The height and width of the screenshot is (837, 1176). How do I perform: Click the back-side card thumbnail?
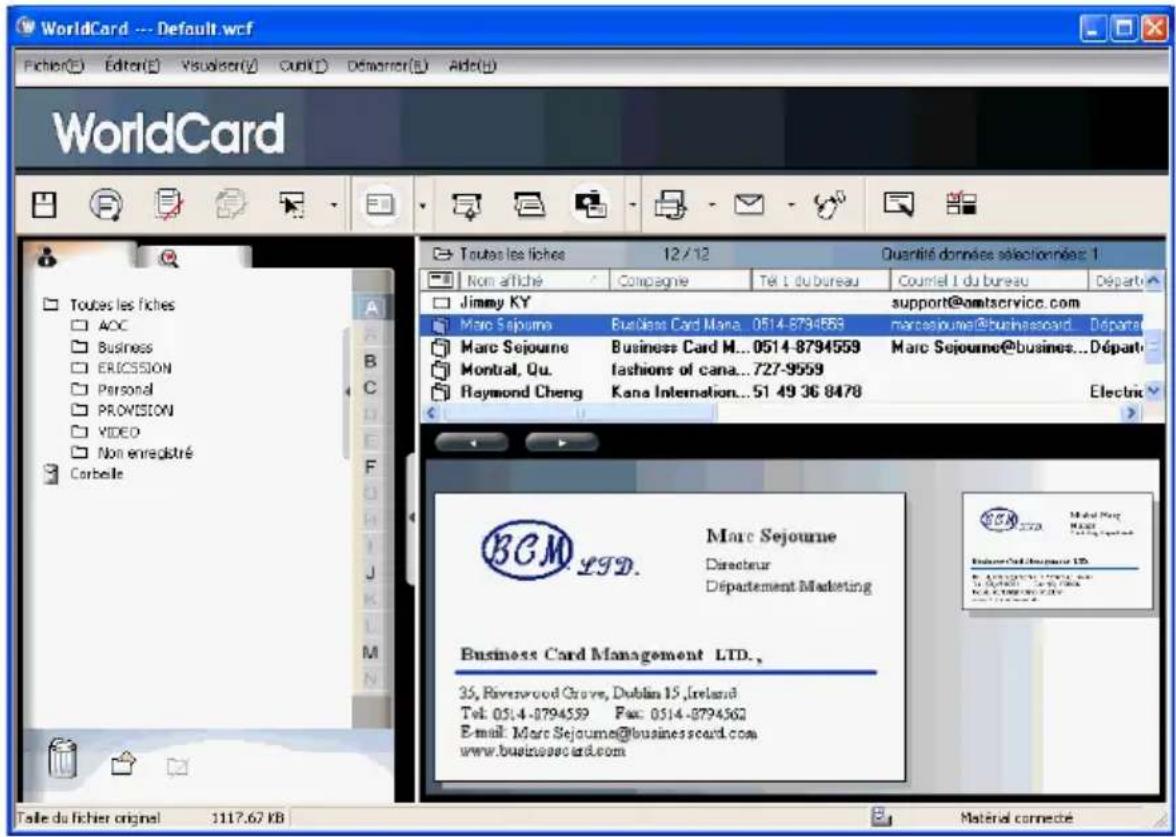click(x=1058, y=550)
